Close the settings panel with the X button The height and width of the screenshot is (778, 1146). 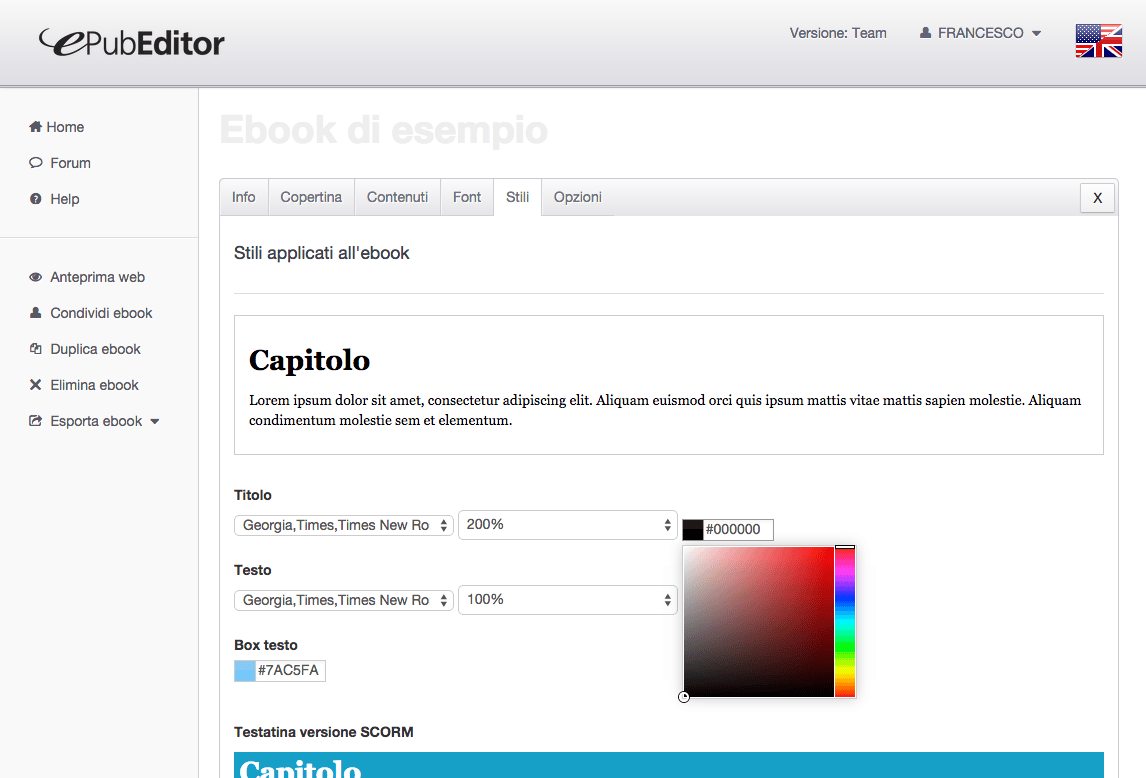1097,198
